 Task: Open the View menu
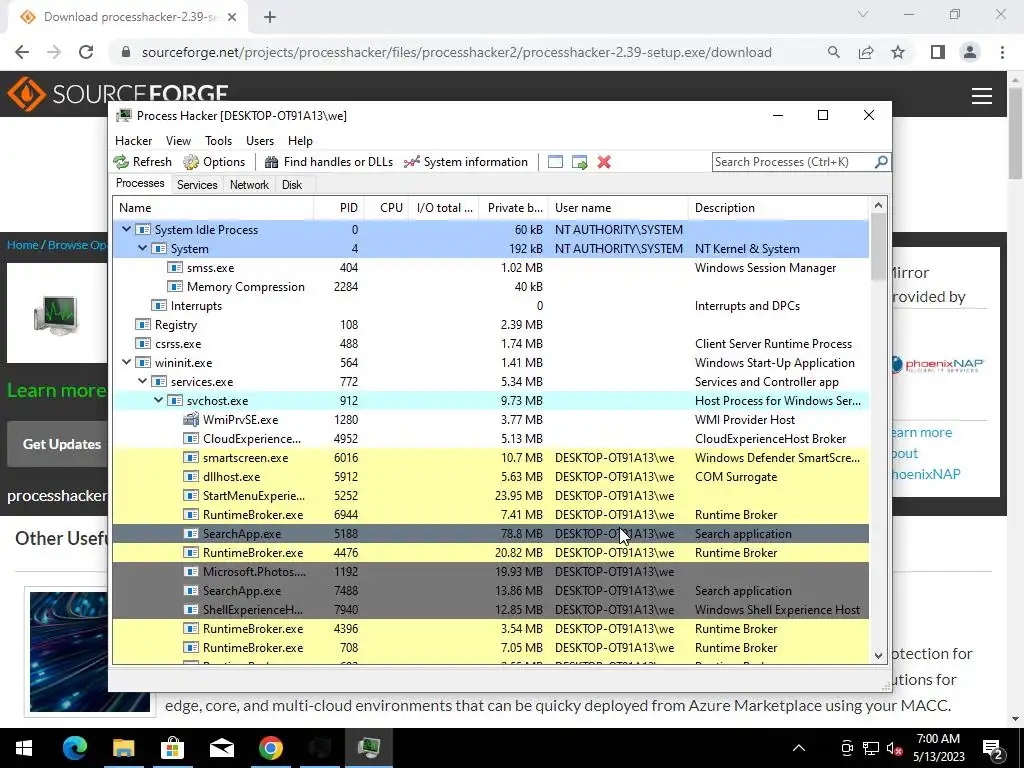pos(178,141)
